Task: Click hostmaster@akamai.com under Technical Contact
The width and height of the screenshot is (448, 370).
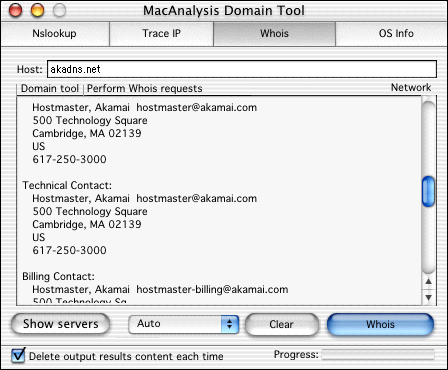Action: click(x=197, y=198)
